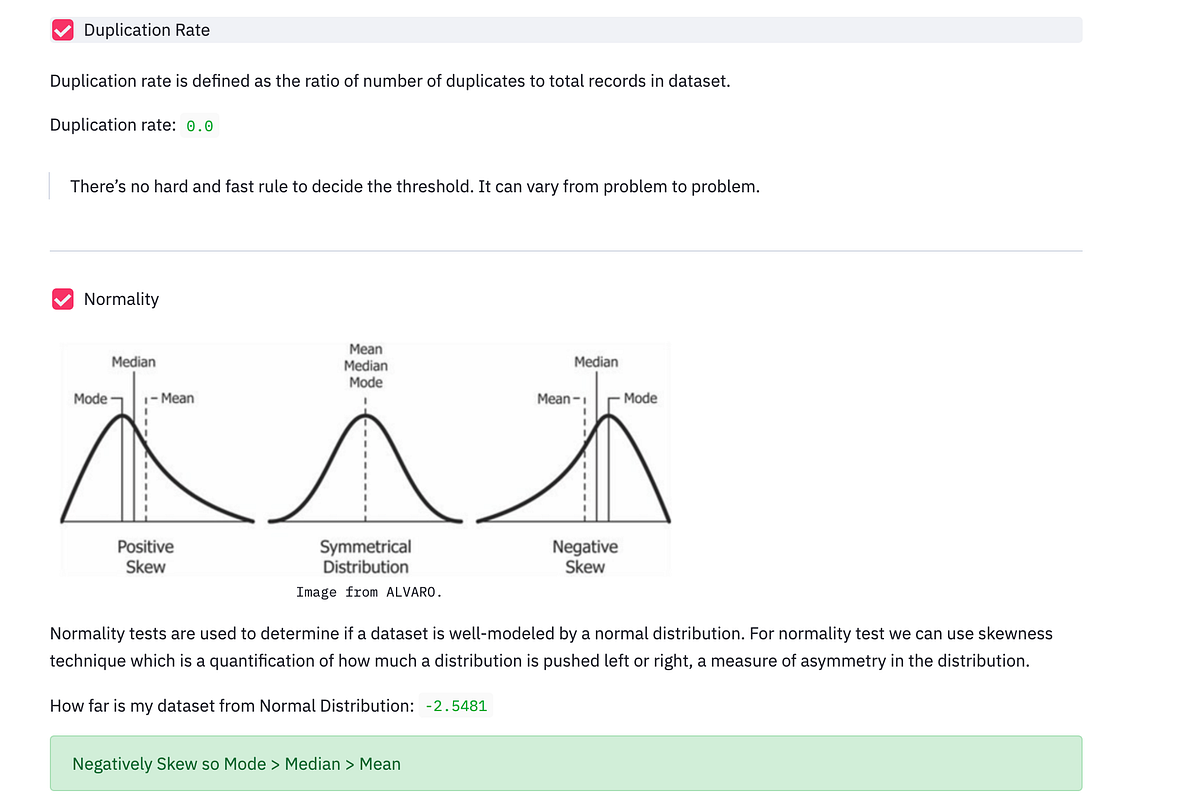
Task: Click the green code value 0.0
Action: point(199,125)
